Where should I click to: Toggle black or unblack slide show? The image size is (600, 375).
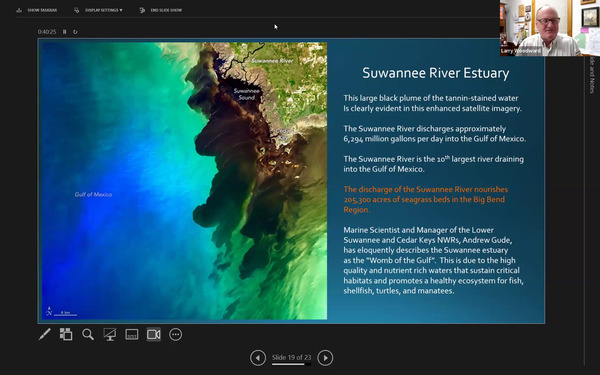tap(110, 334)
